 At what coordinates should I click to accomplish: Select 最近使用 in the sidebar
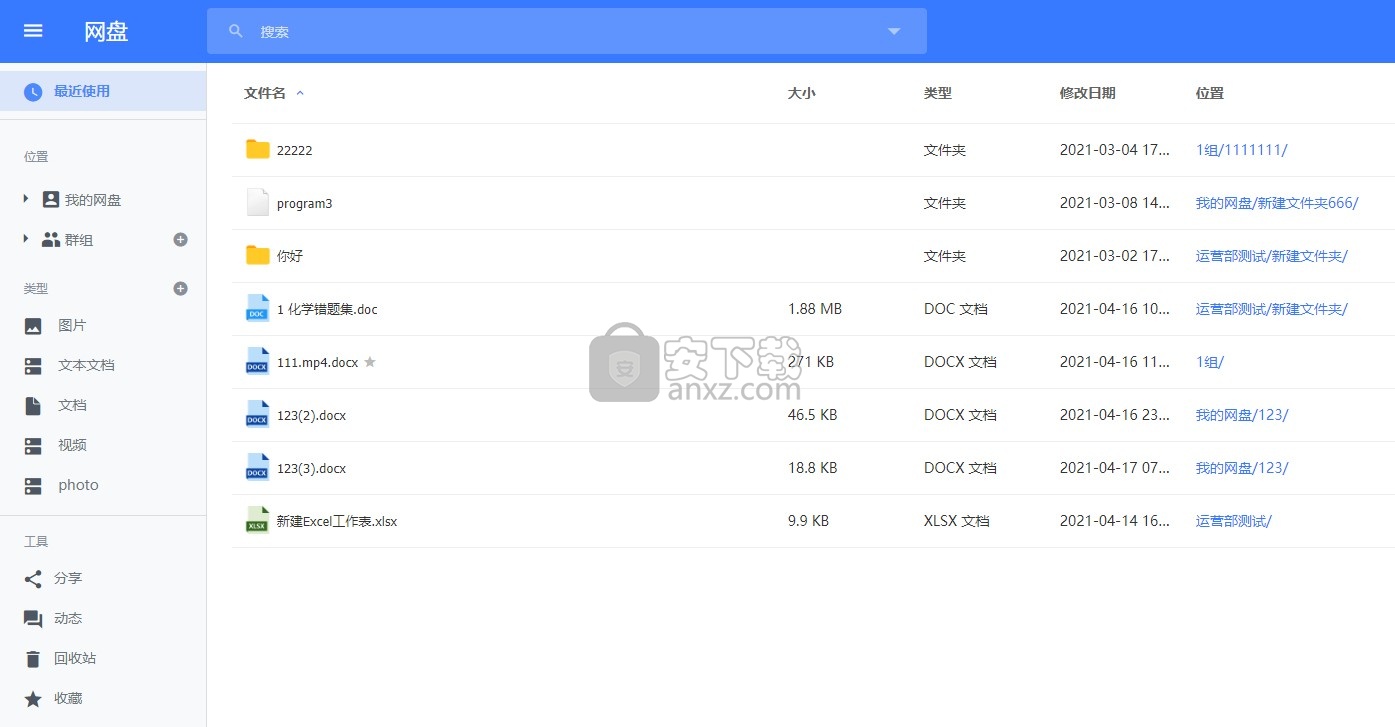[103, 91]
